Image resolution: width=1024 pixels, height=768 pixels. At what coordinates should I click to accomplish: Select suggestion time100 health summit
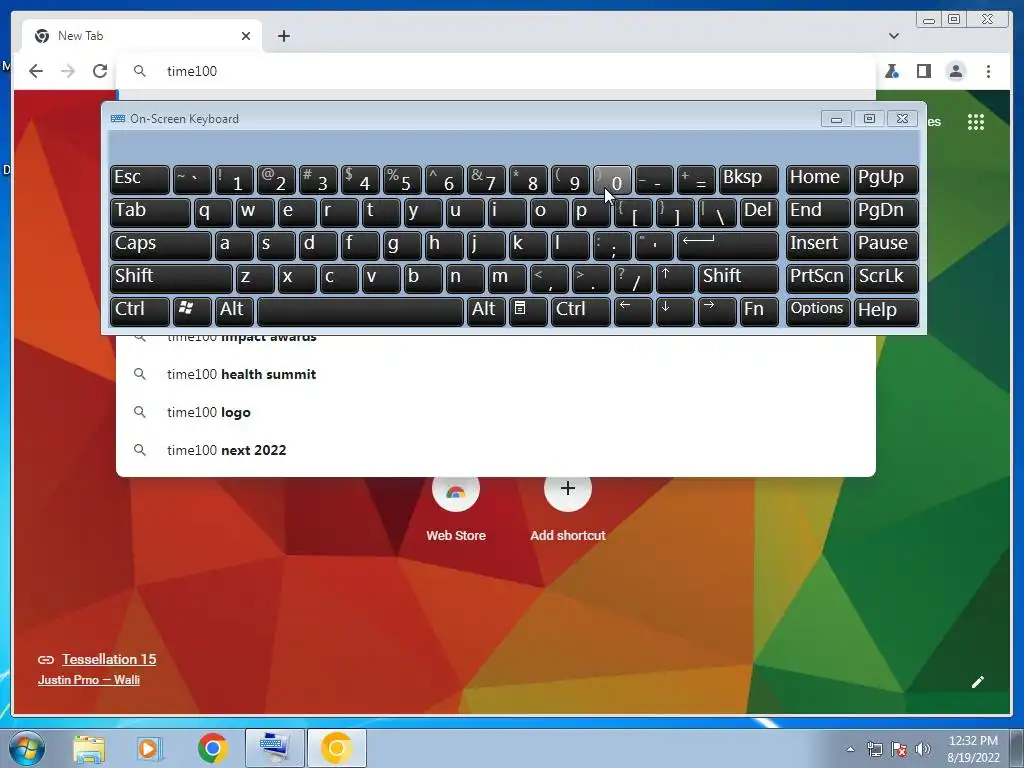tap(496, 374)
